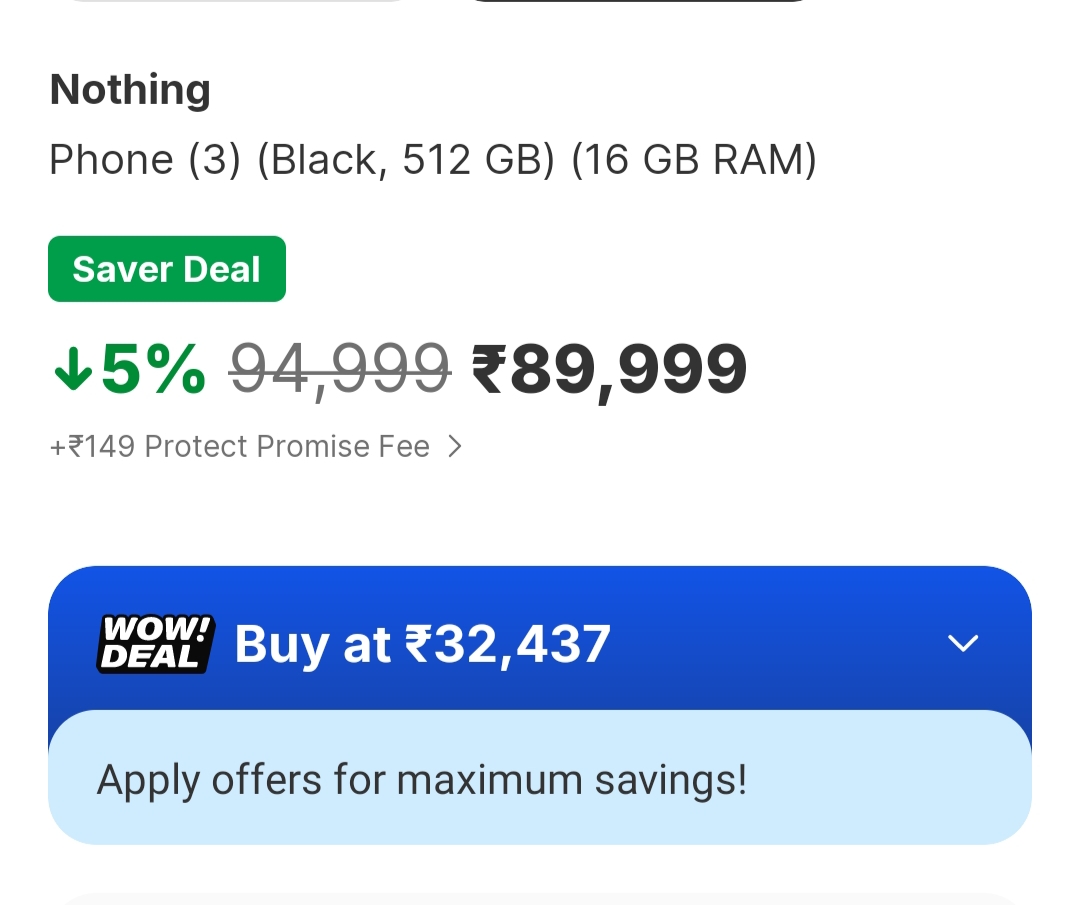The height and width of the screenshot is (905, 1080).
Task: Click the 5% discount percentage
Action: 153,369
